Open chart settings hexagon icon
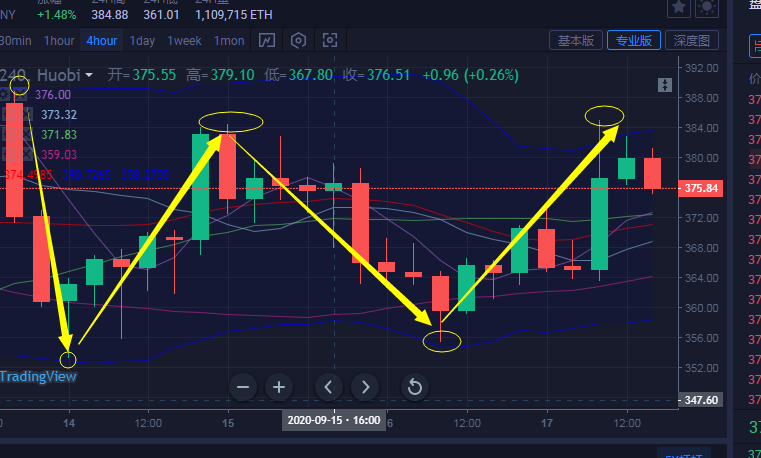This screenshot has width=761, height=458. point(298,41)
